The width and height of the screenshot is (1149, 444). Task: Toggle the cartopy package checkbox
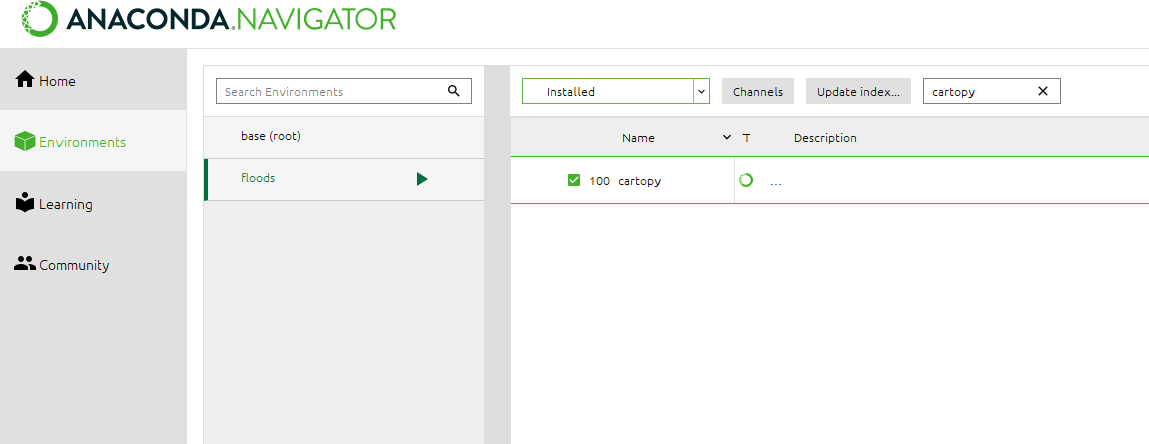click(574, 180)
